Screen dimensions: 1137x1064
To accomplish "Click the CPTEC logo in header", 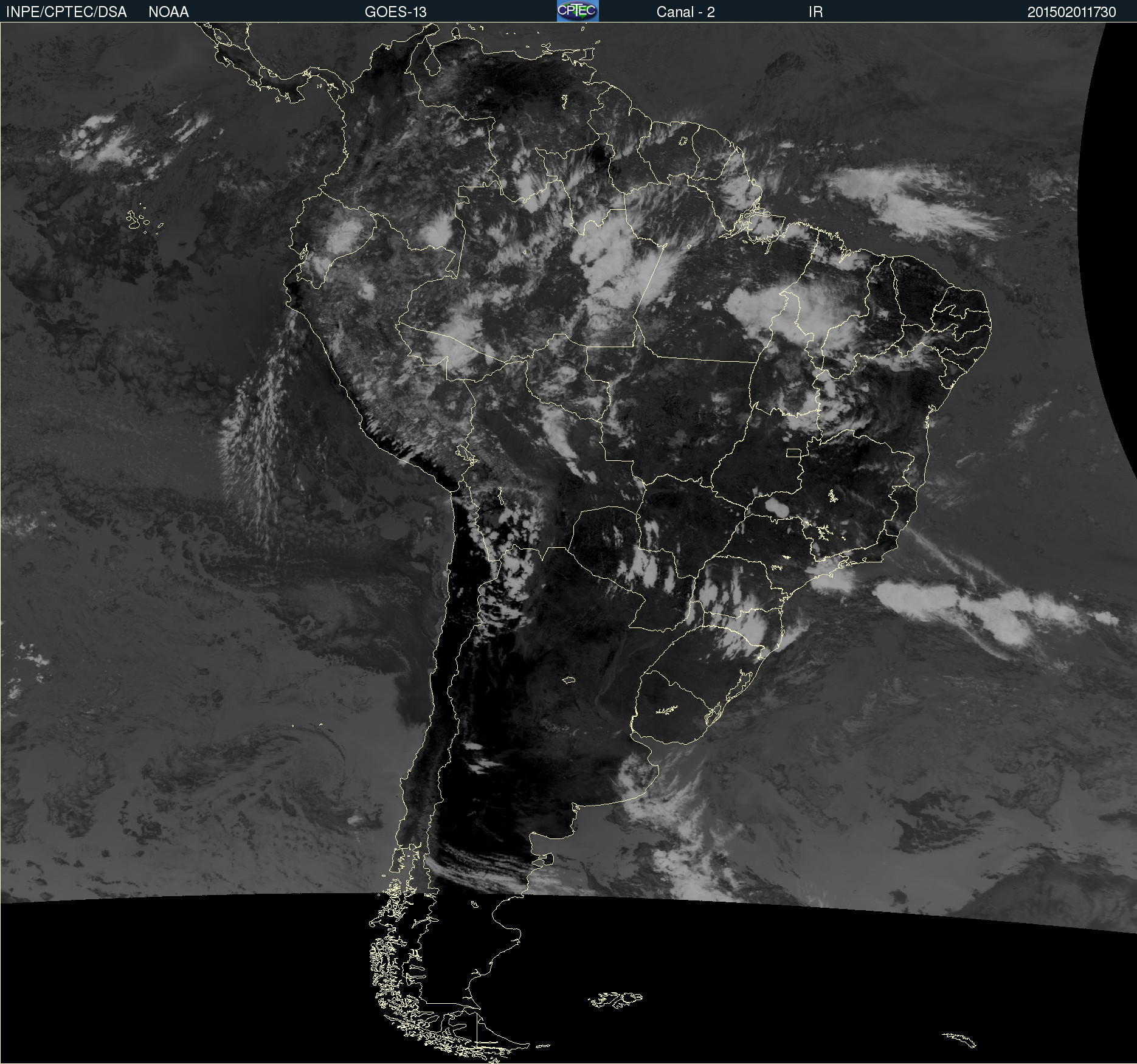I will pos(578,11).
